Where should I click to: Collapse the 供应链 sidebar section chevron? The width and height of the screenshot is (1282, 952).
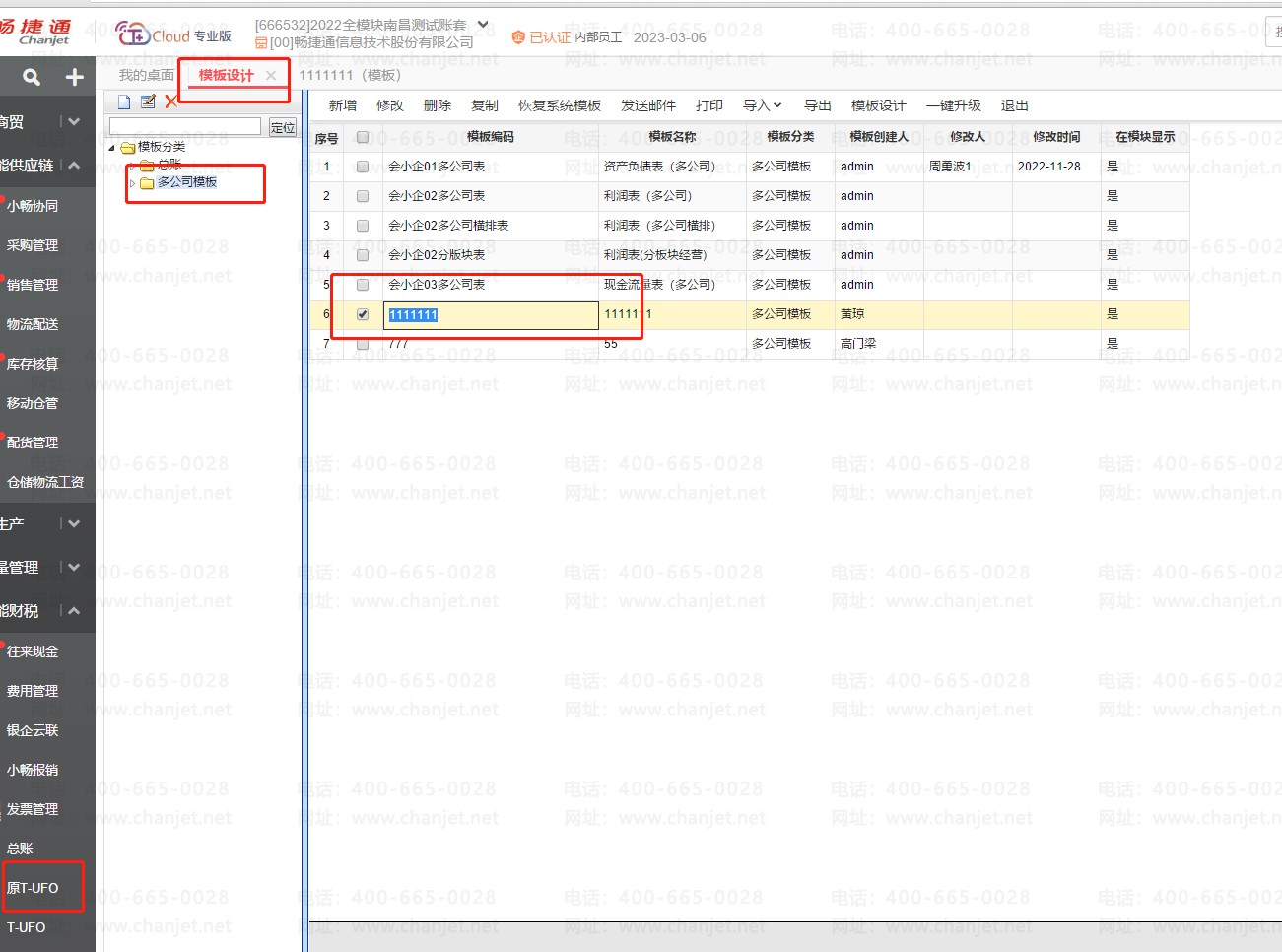(75, 166)
